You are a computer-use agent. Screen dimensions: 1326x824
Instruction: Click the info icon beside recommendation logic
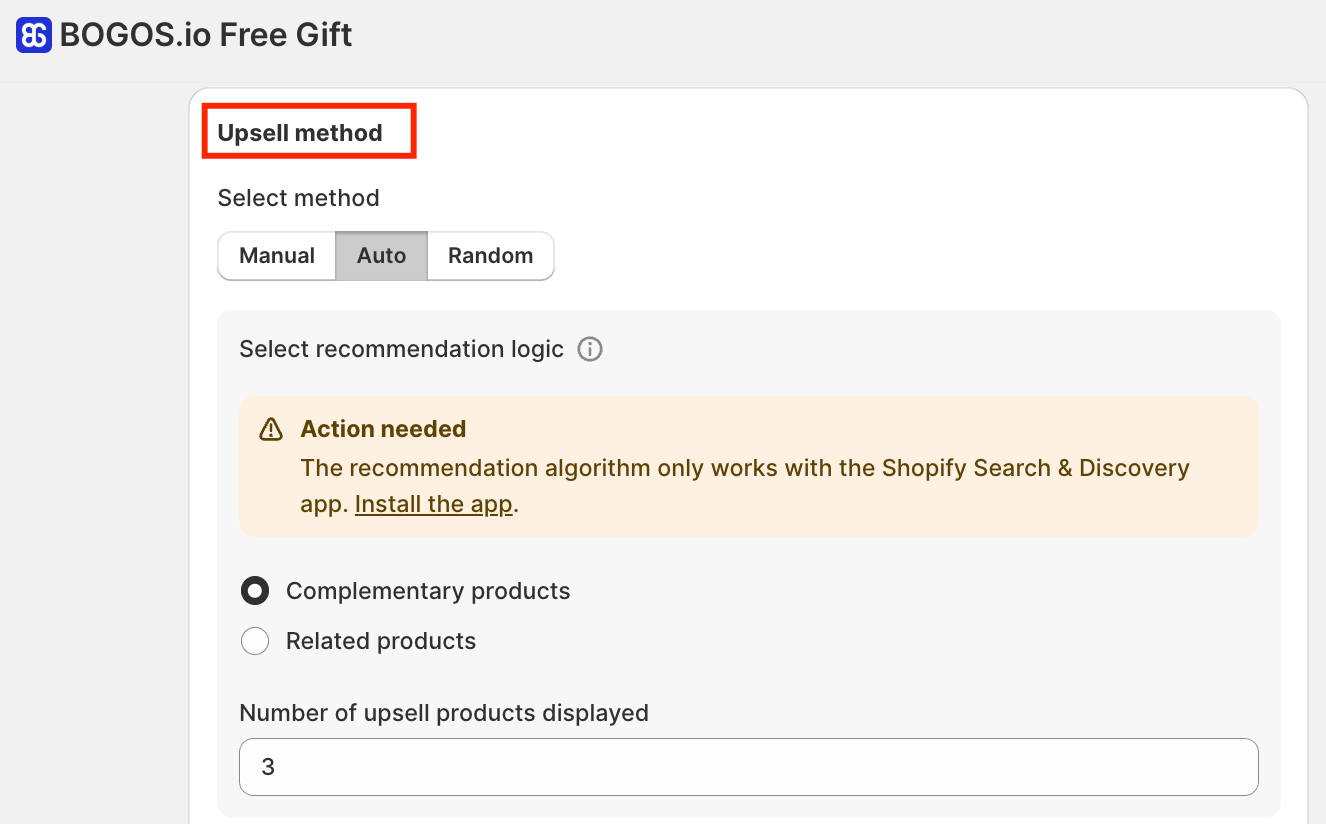590,349
